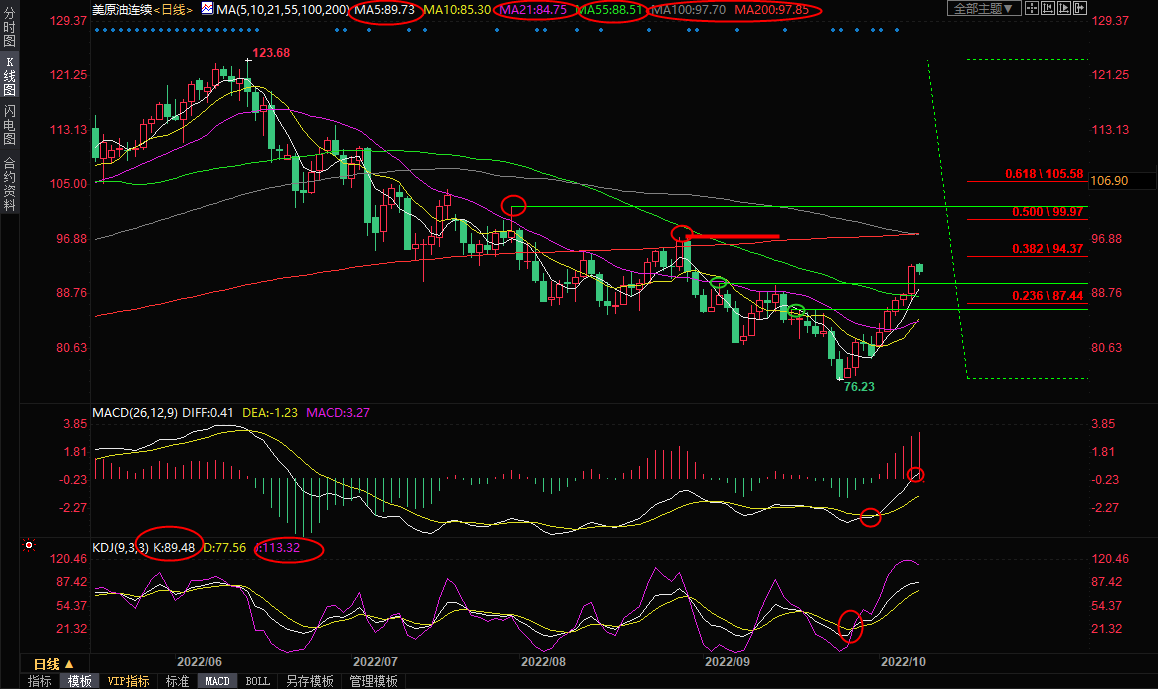1158x689 pixels.
Task: Click the 另存模板 button
Action: point(309,681)
